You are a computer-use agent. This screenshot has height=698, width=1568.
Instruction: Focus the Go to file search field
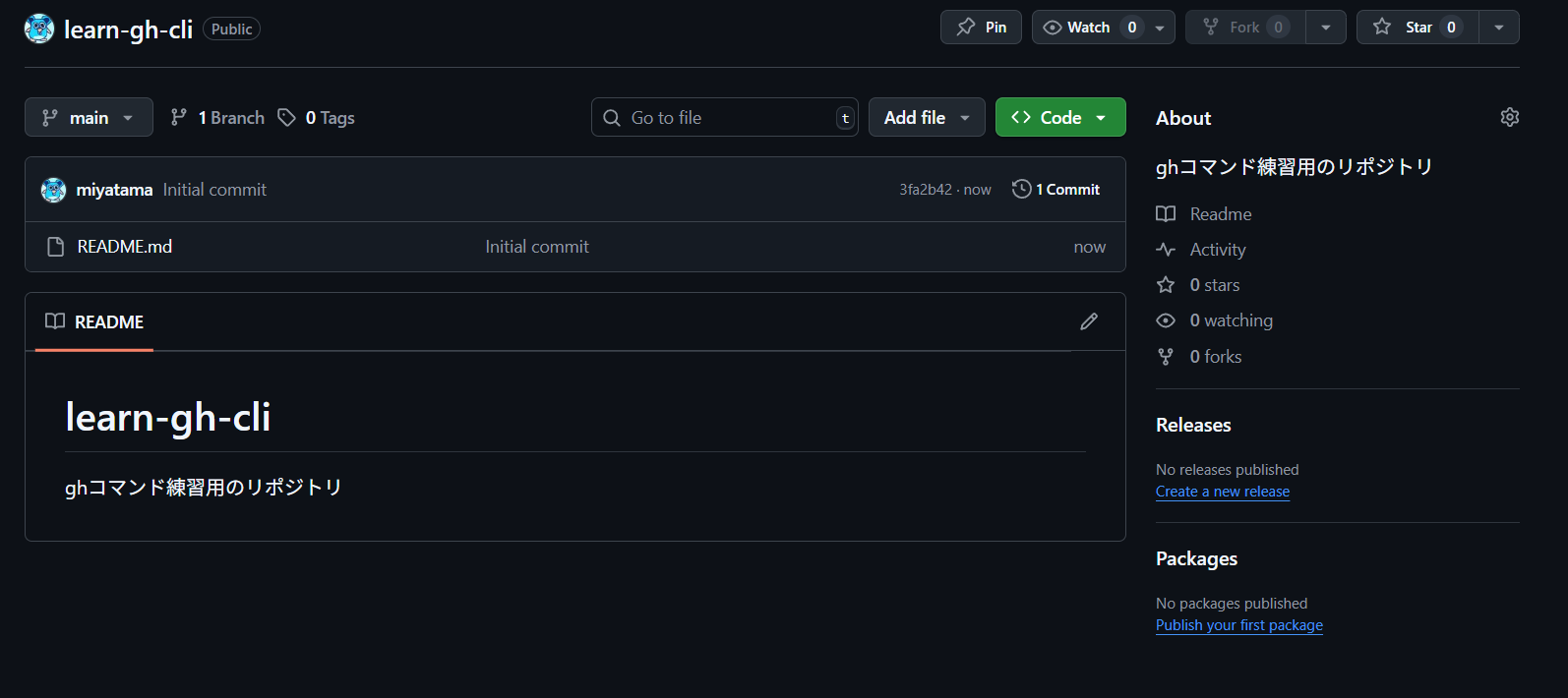pos(725,117)
